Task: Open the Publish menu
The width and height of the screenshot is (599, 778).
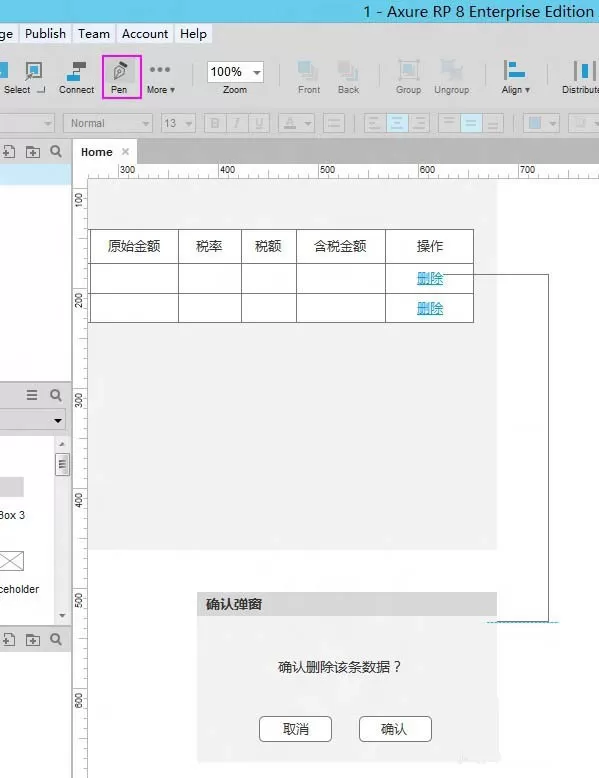Action: [45, 34]
